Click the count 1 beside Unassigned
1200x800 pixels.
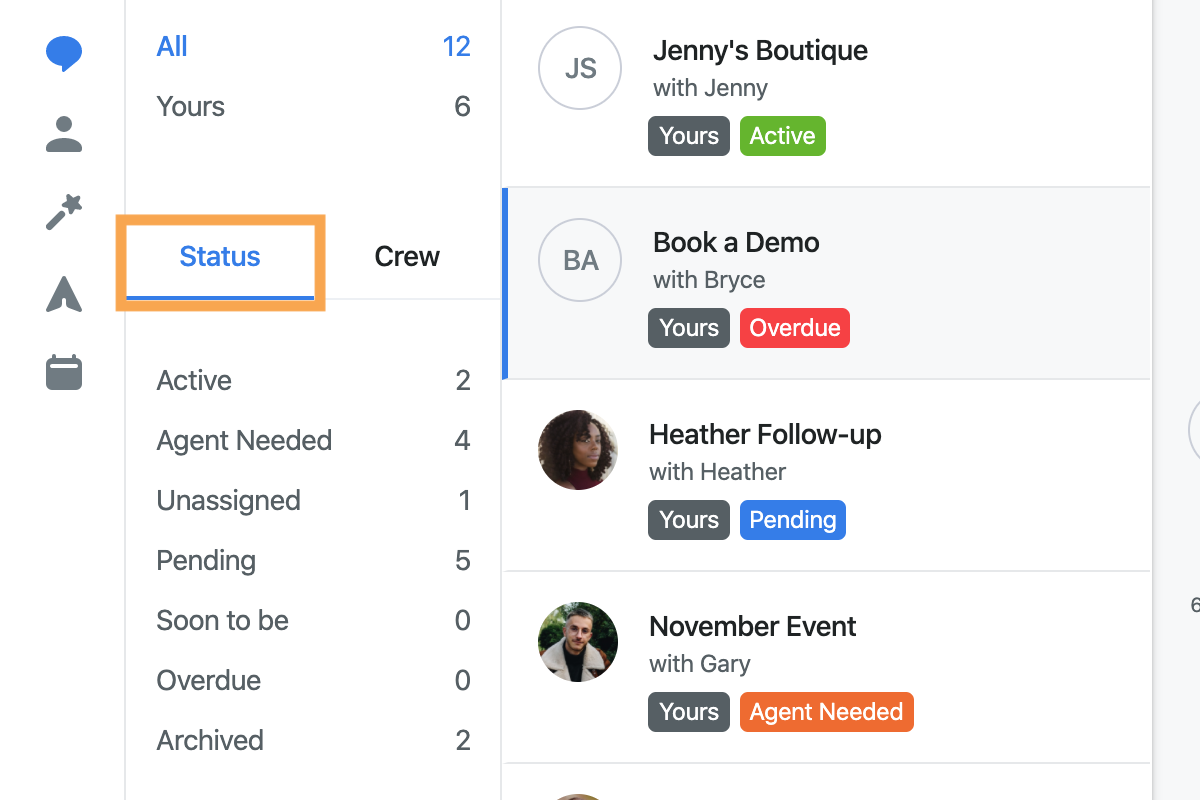pos(464,501)
